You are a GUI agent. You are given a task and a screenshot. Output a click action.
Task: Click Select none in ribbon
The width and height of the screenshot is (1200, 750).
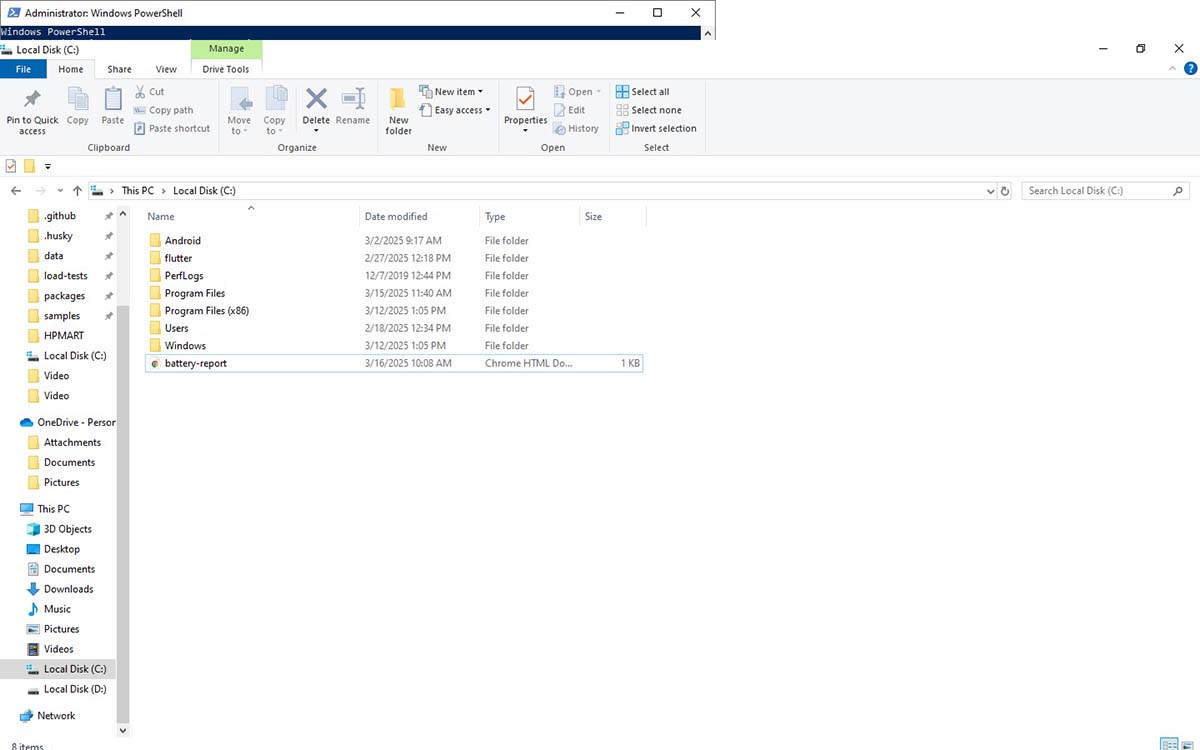649,110
